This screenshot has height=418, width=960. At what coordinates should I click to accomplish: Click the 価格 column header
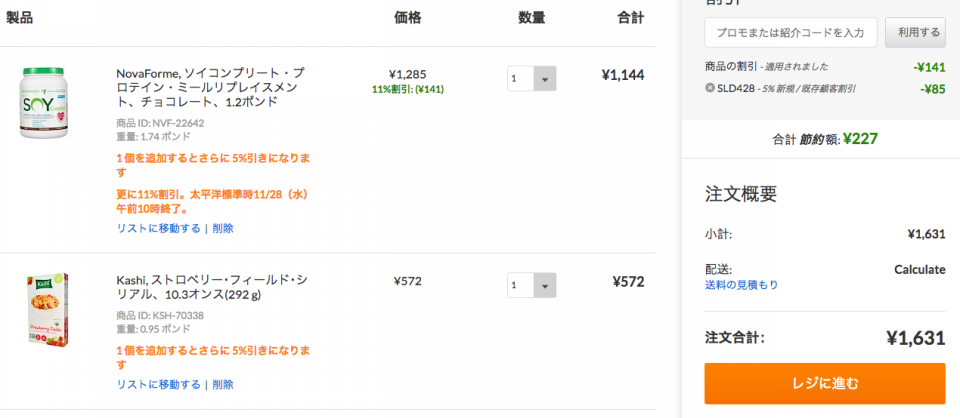pyautogui.click(x=408, y=18)
